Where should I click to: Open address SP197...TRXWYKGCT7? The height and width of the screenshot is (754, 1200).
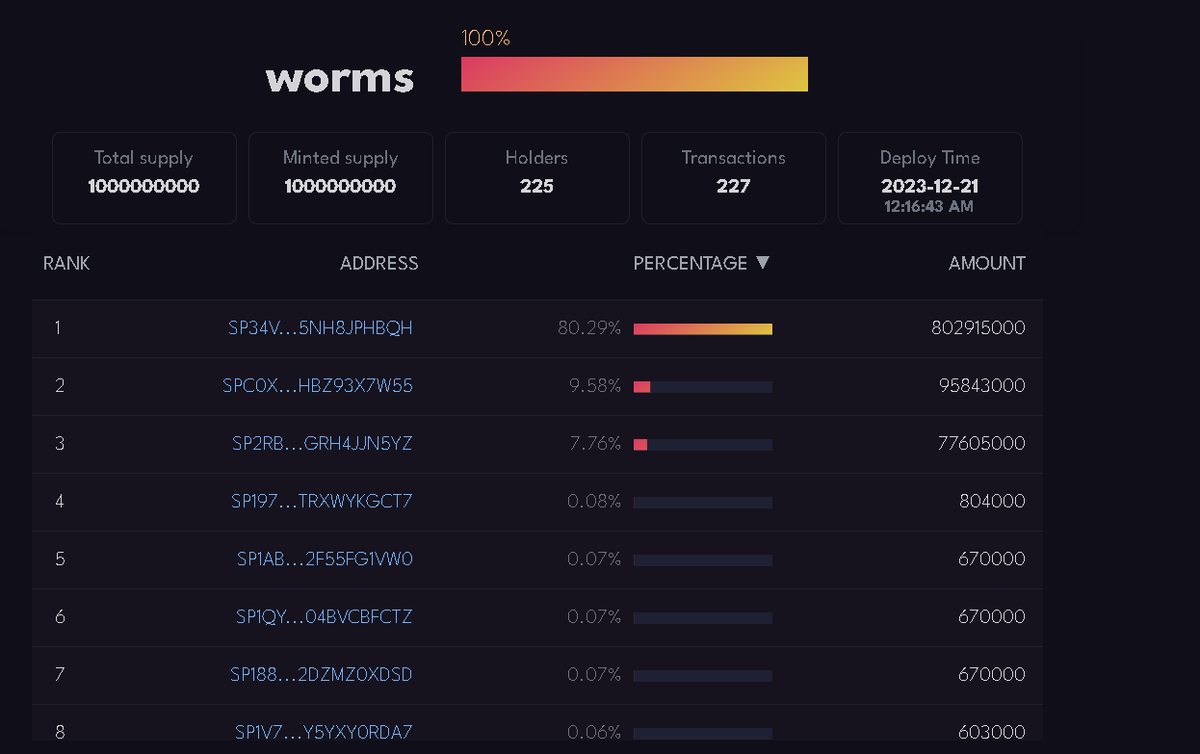click(321, 501)
